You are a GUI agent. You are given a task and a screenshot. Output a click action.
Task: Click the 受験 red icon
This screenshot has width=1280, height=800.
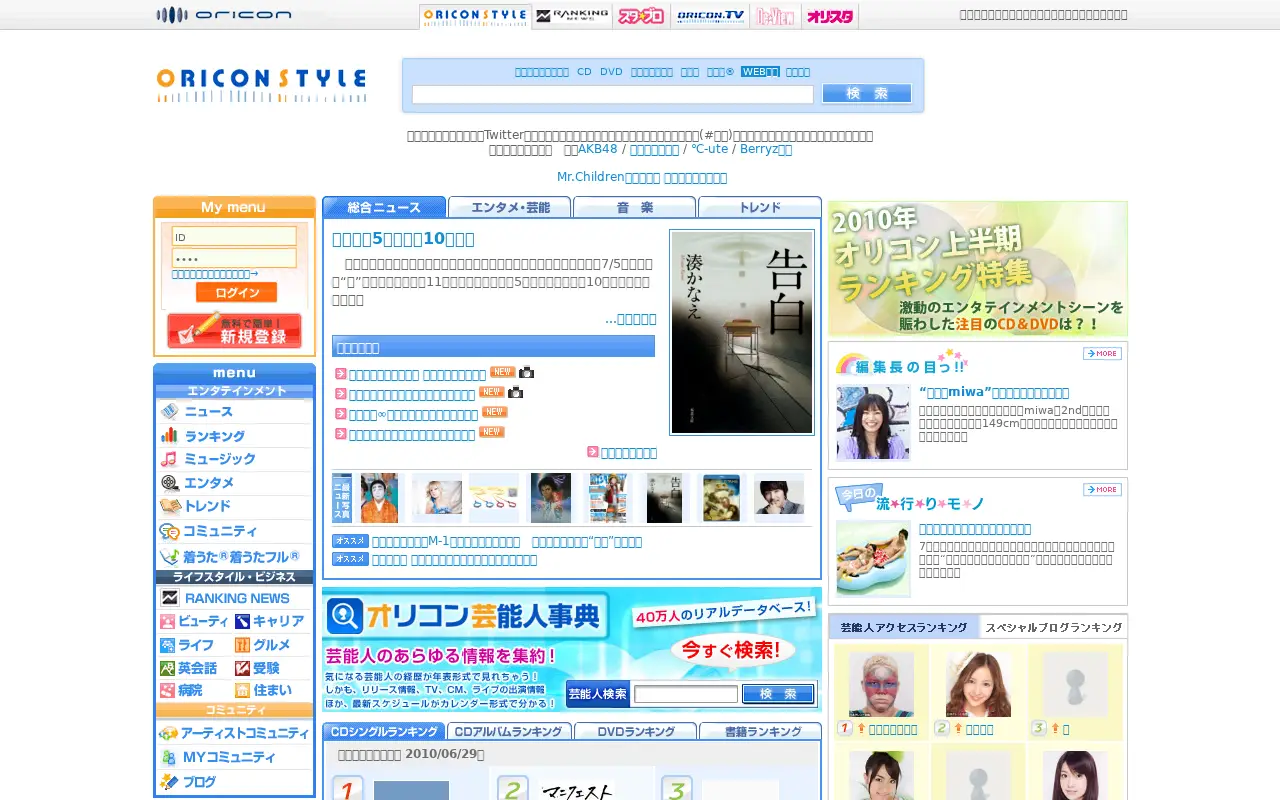tap(242, 668)
